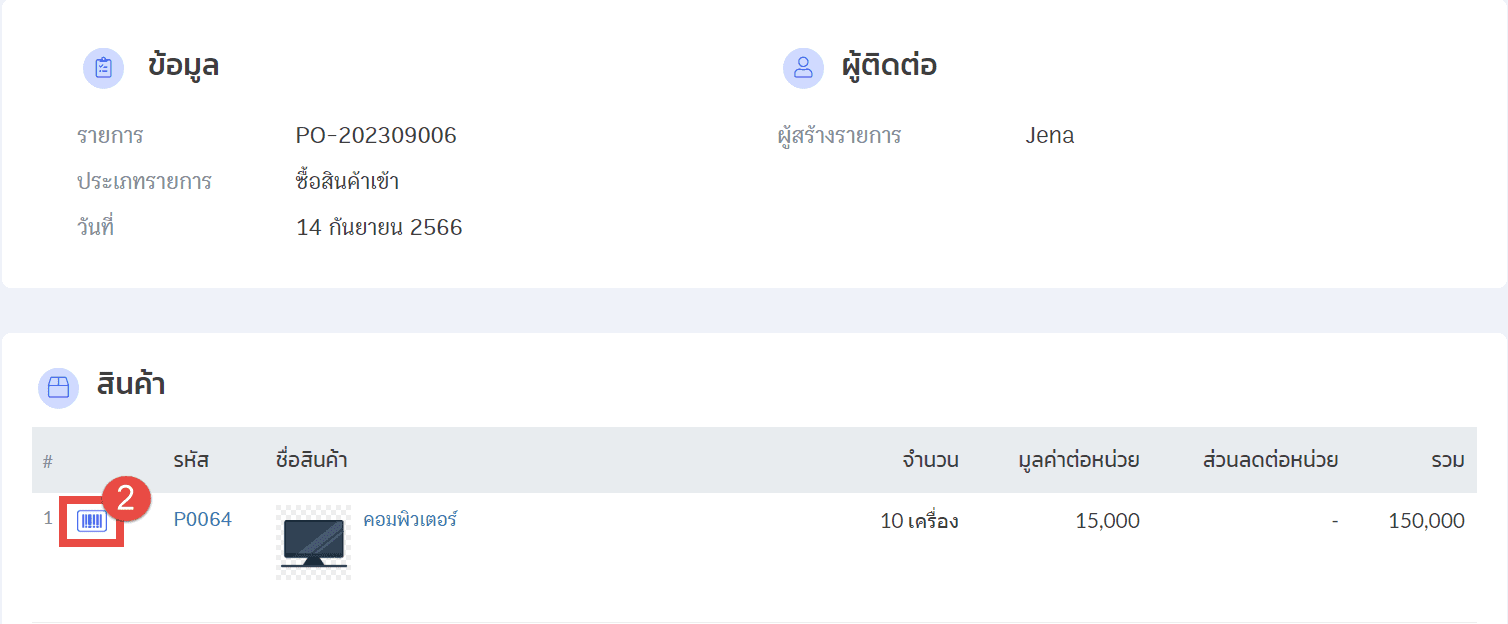Click the รหัส column header
The width and height of the screenshot is (1508, 624).
click(190, 461)
